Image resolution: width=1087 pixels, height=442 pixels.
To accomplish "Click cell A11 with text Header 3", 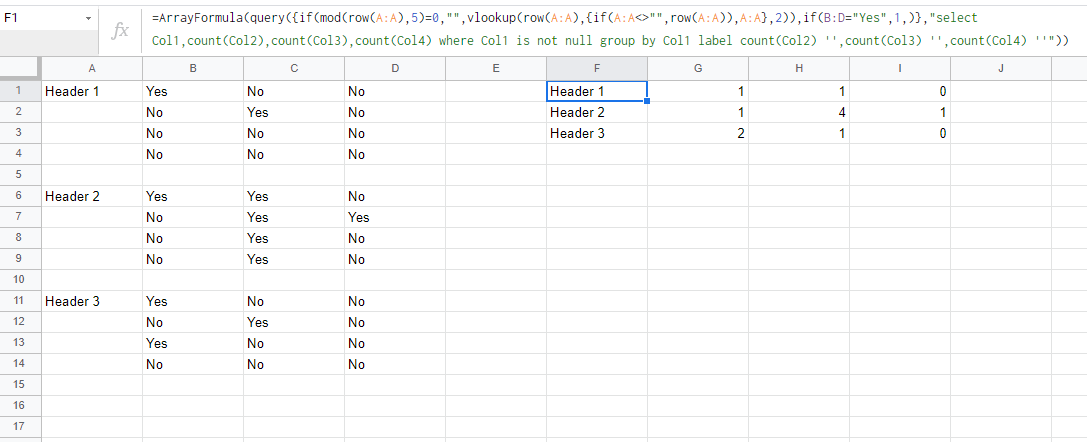I will [x=92, y=301].
